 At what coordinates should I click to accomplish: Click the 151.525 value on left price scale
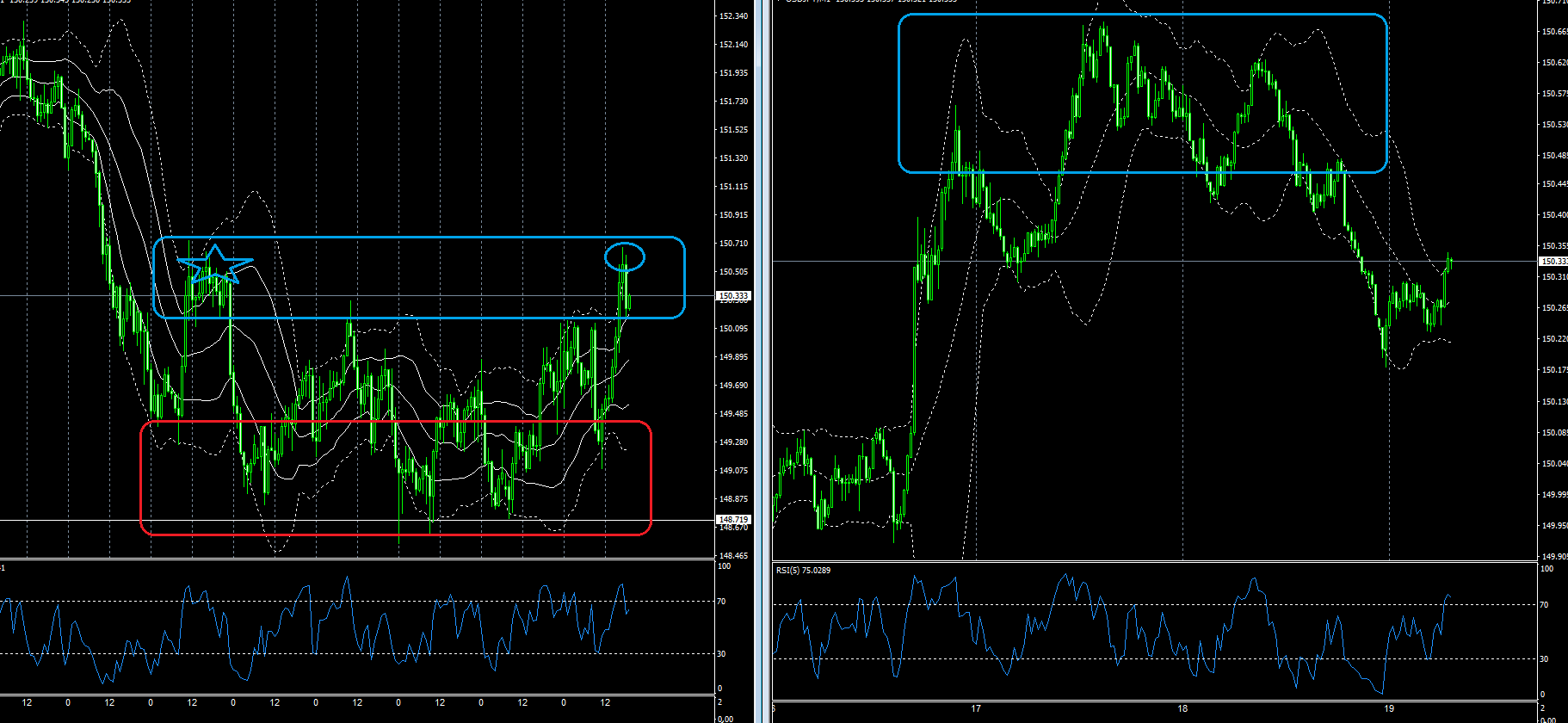pos(733,130)
